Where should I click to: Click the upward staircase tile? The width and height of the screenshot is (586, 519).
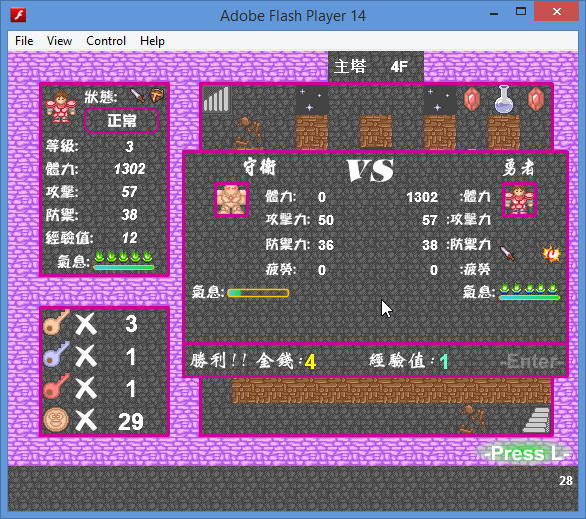[216, 99]
